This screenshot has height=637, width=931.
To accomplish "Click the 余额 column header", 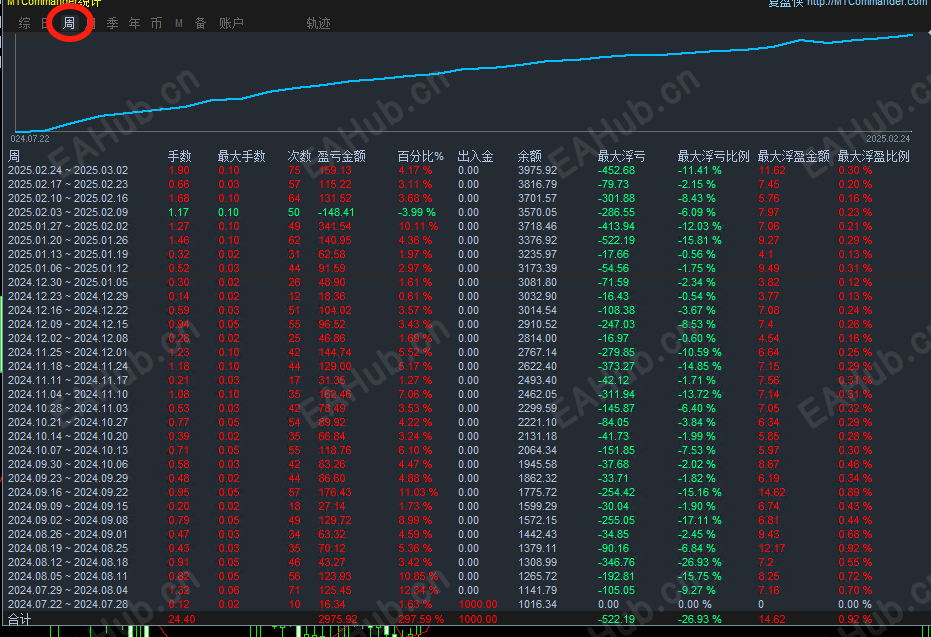I will pyautogui.click(x=530, y=156).
